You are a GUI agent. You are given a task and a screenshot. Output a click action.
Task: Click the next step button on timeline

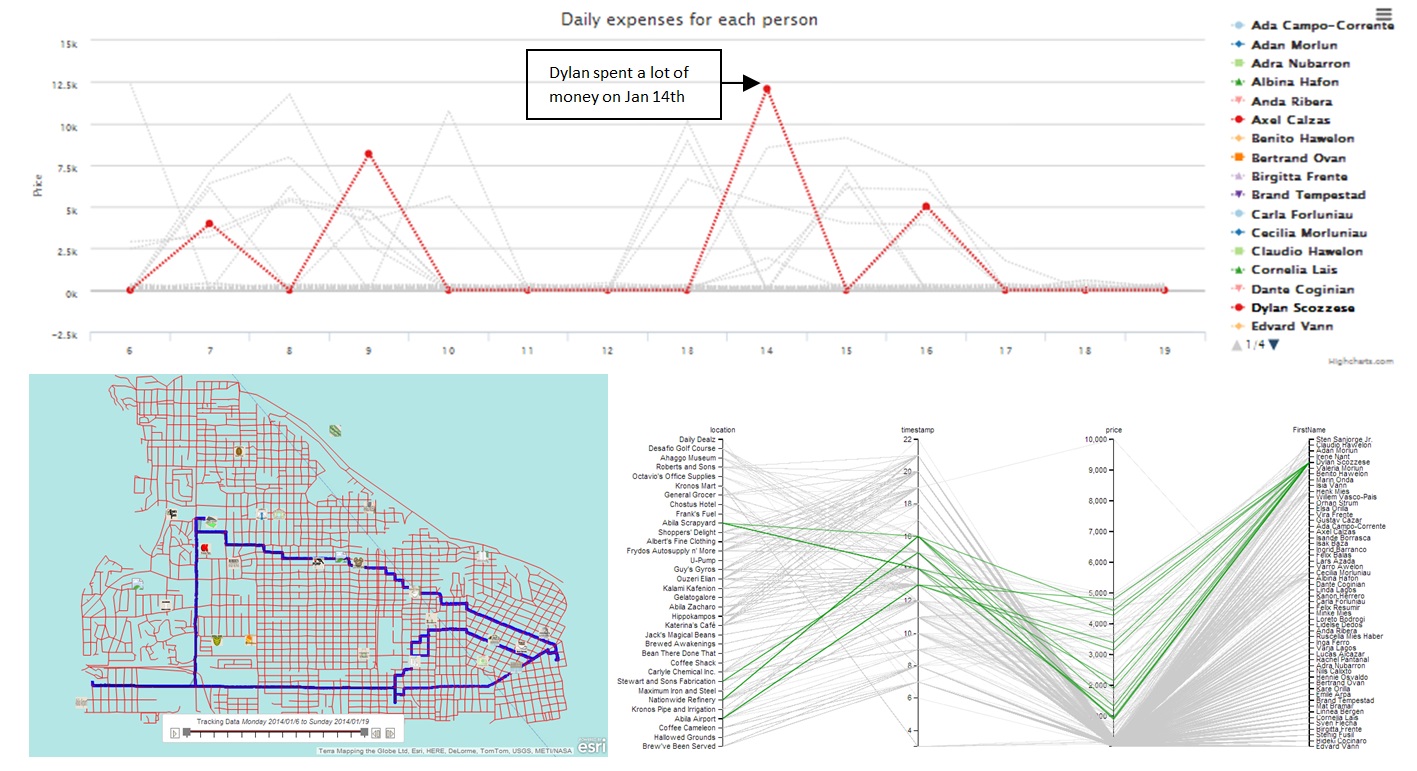pos(390,733)
